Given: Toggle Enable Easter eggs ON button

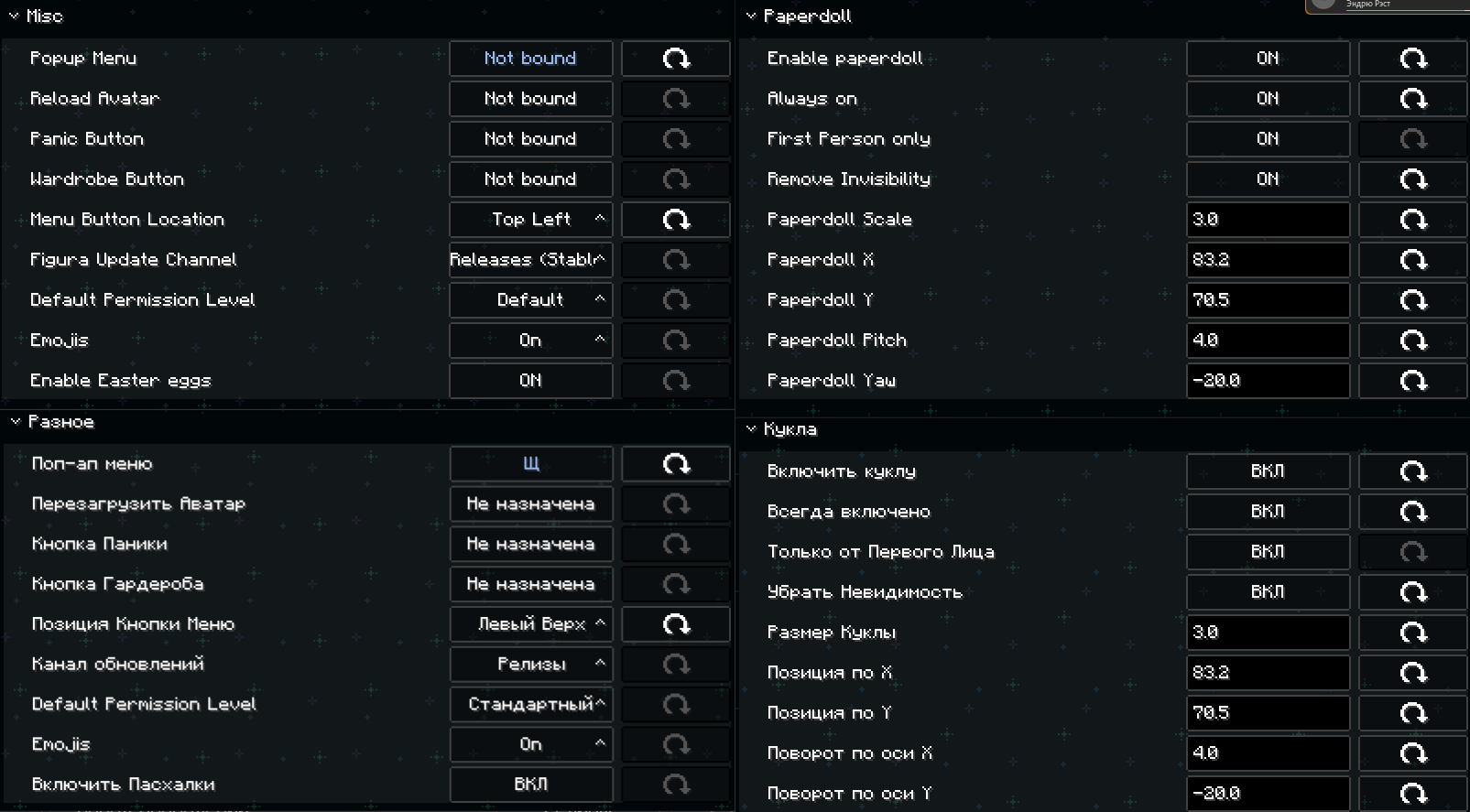Looking at the screenshot, I should 531,381.
